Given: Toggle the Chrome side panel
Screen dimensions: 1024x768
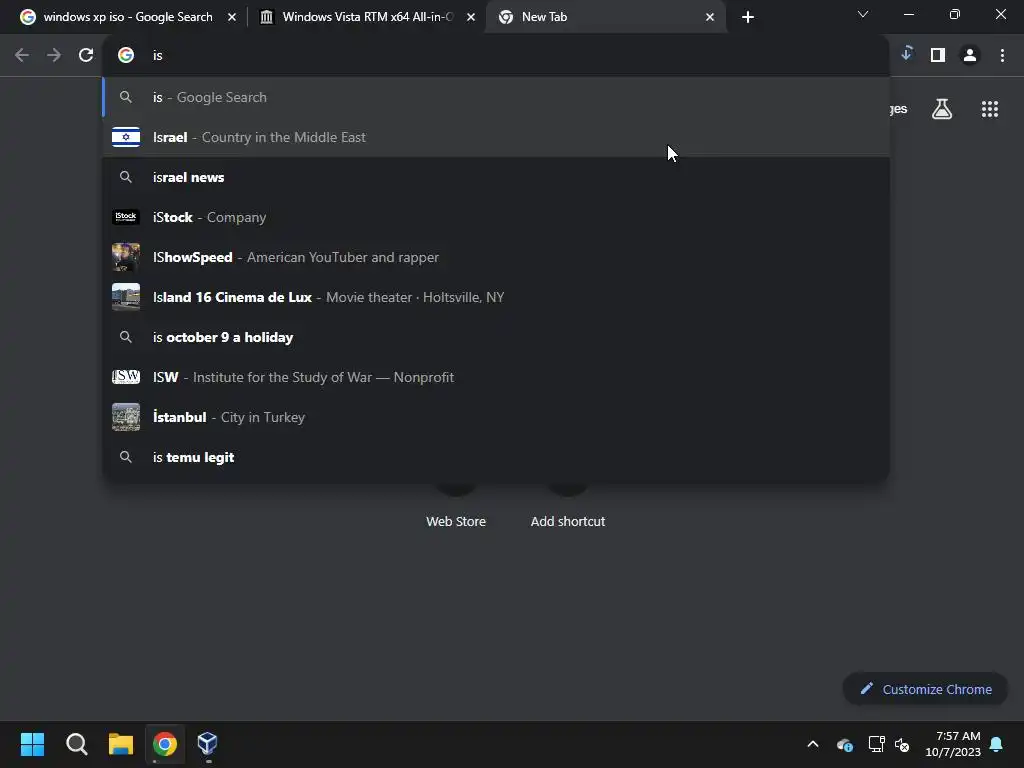Looking at the screenshot, I should point(938,56).
